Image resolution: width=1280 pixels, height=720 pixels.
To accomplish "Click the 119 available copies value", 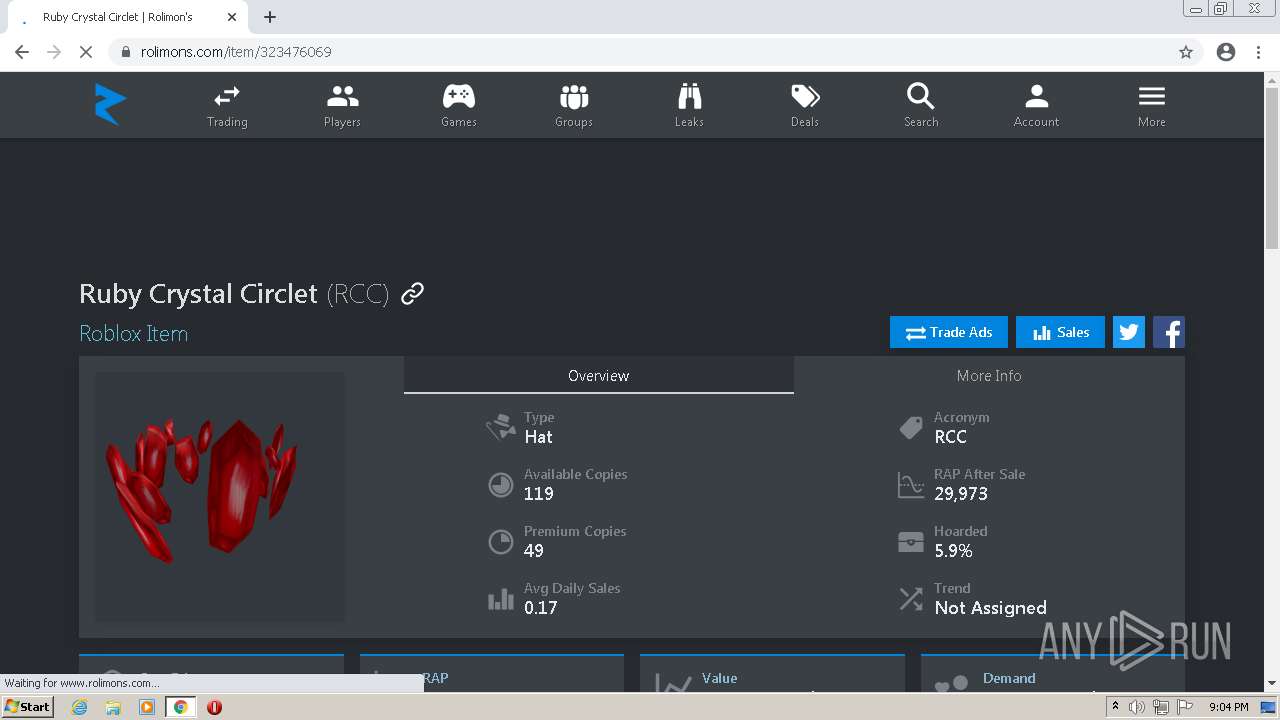I will pyautogui.click(x=539, y=494).
